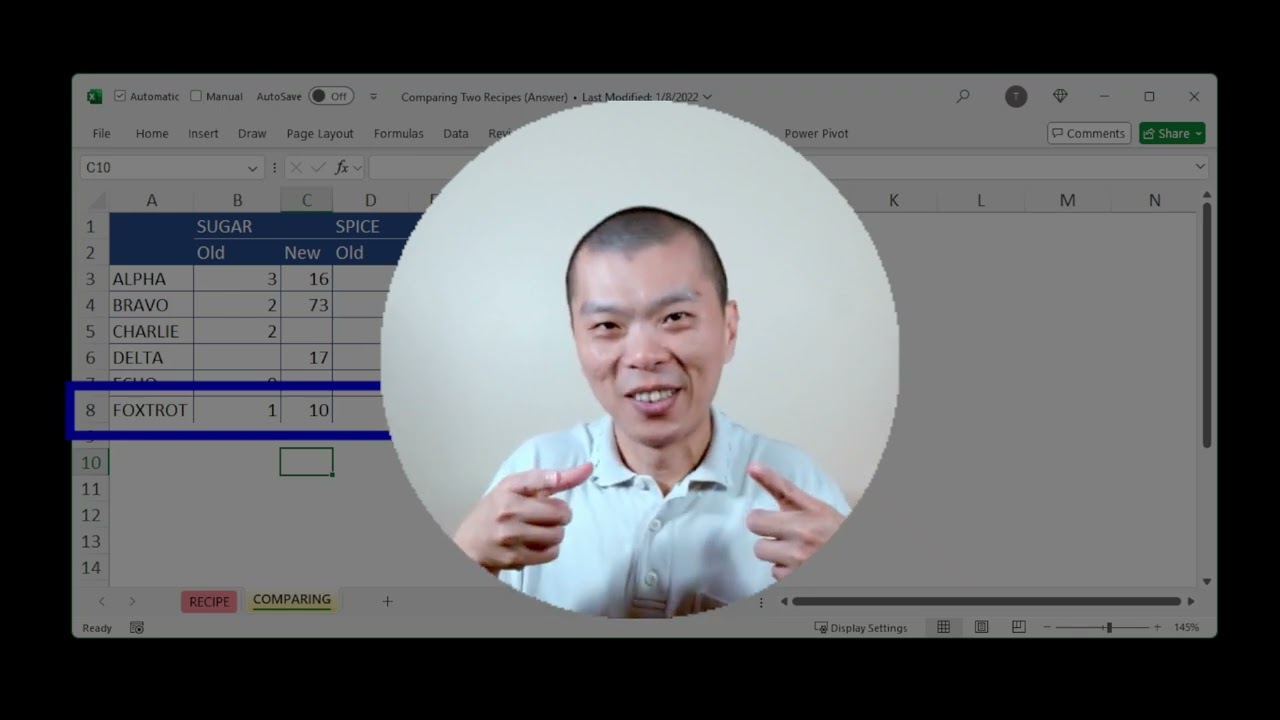Image resolution: width=1280 pixels, height=720 pixels.
Task: Click the cell containing 73
Action: (307, 305)
